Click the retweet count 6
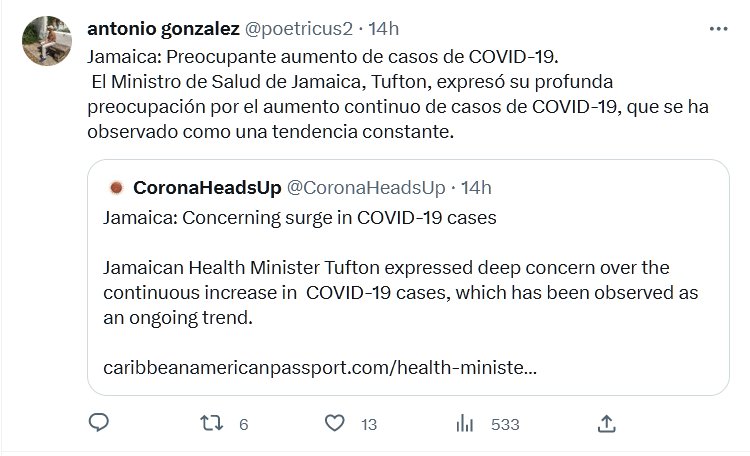The image size is (750, 456). tap(243, 424)
